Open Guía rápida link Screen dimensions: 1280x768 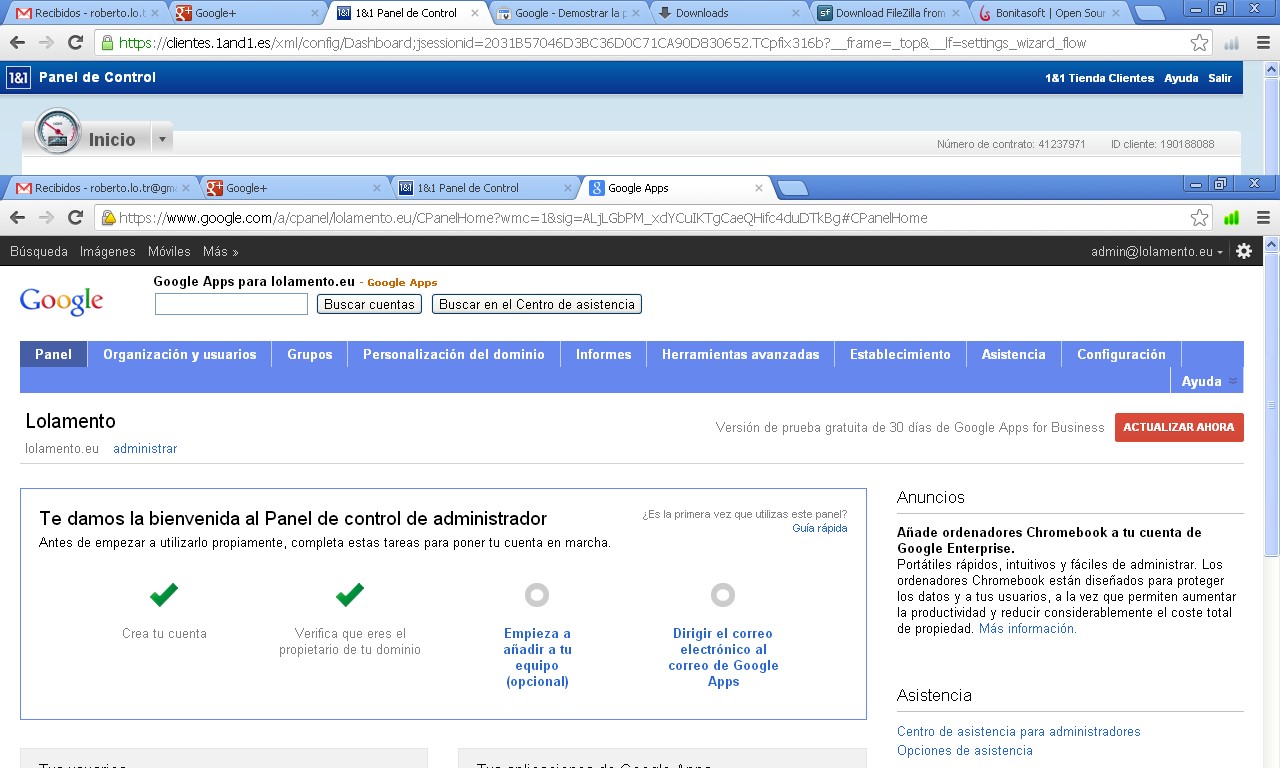(820, 528)
